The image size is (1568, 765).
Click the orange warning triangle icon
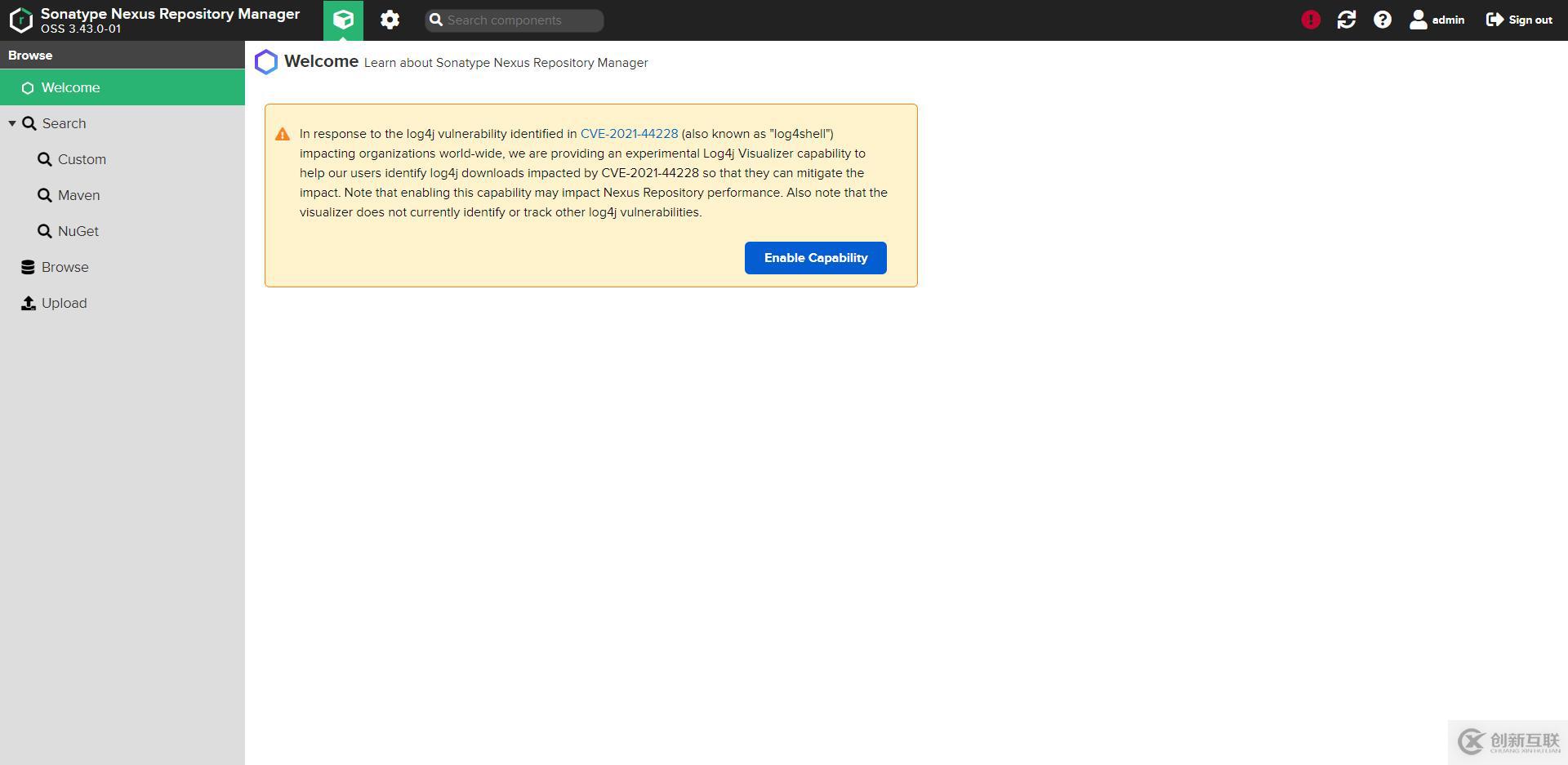pyautogui.click(x=283, y=135)
